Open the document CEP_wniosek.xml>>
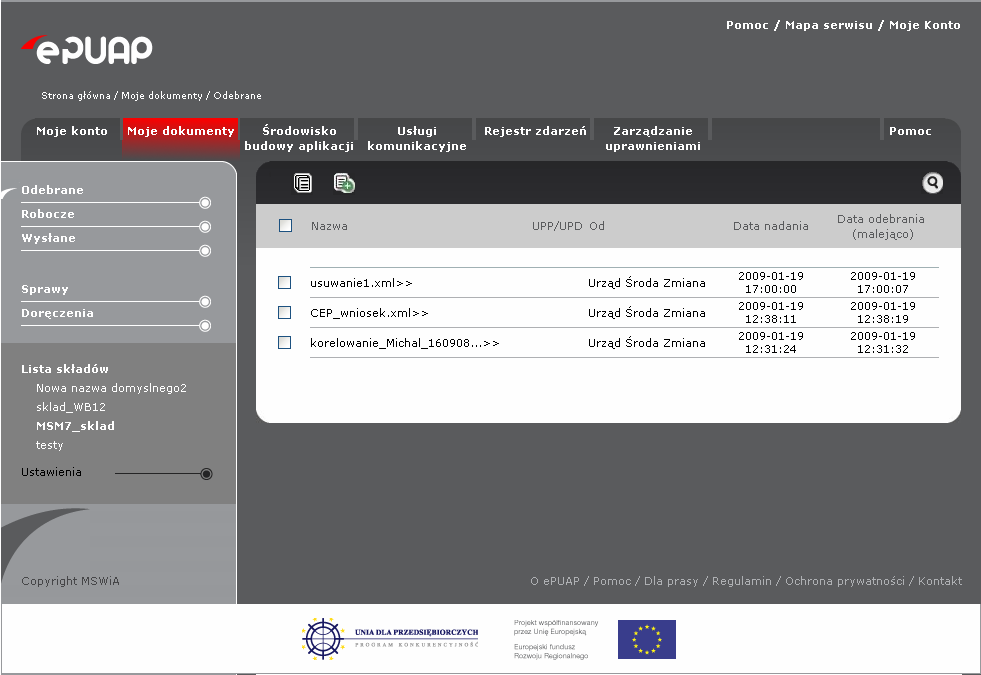This screenshot has height=675, width=981. (369, 313)
